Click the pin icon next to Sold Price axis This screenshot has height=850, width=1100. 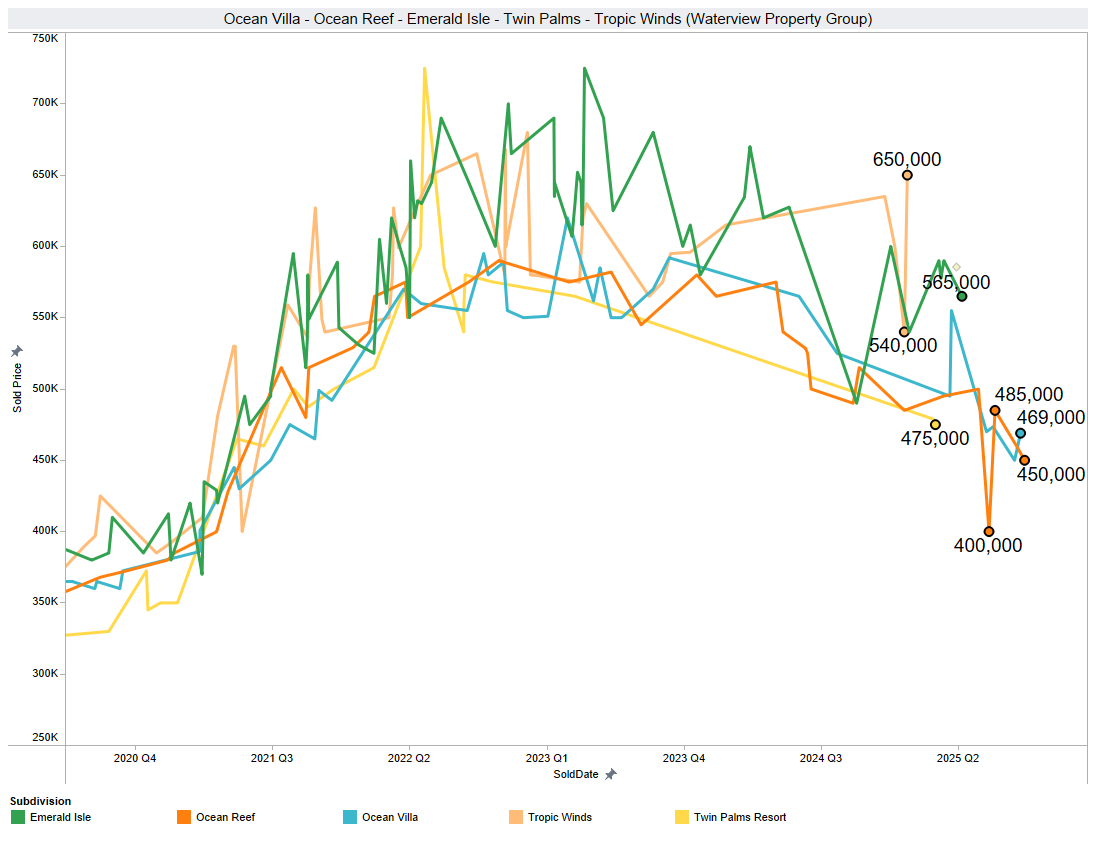[x=15, y=350]
